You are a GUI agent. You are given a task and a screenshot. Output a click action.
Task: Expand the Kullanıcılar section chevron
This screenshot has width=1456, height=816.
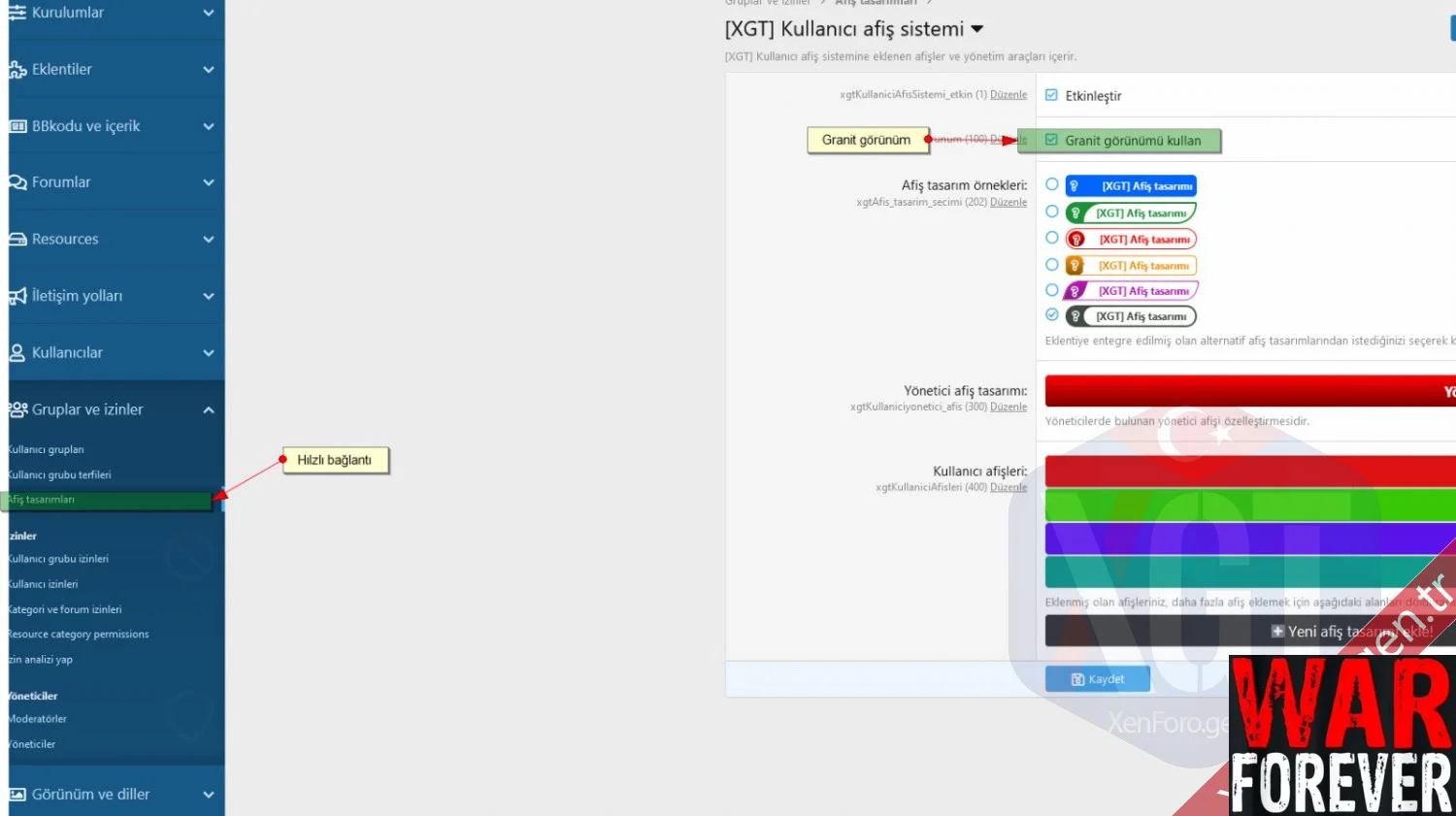208,353
